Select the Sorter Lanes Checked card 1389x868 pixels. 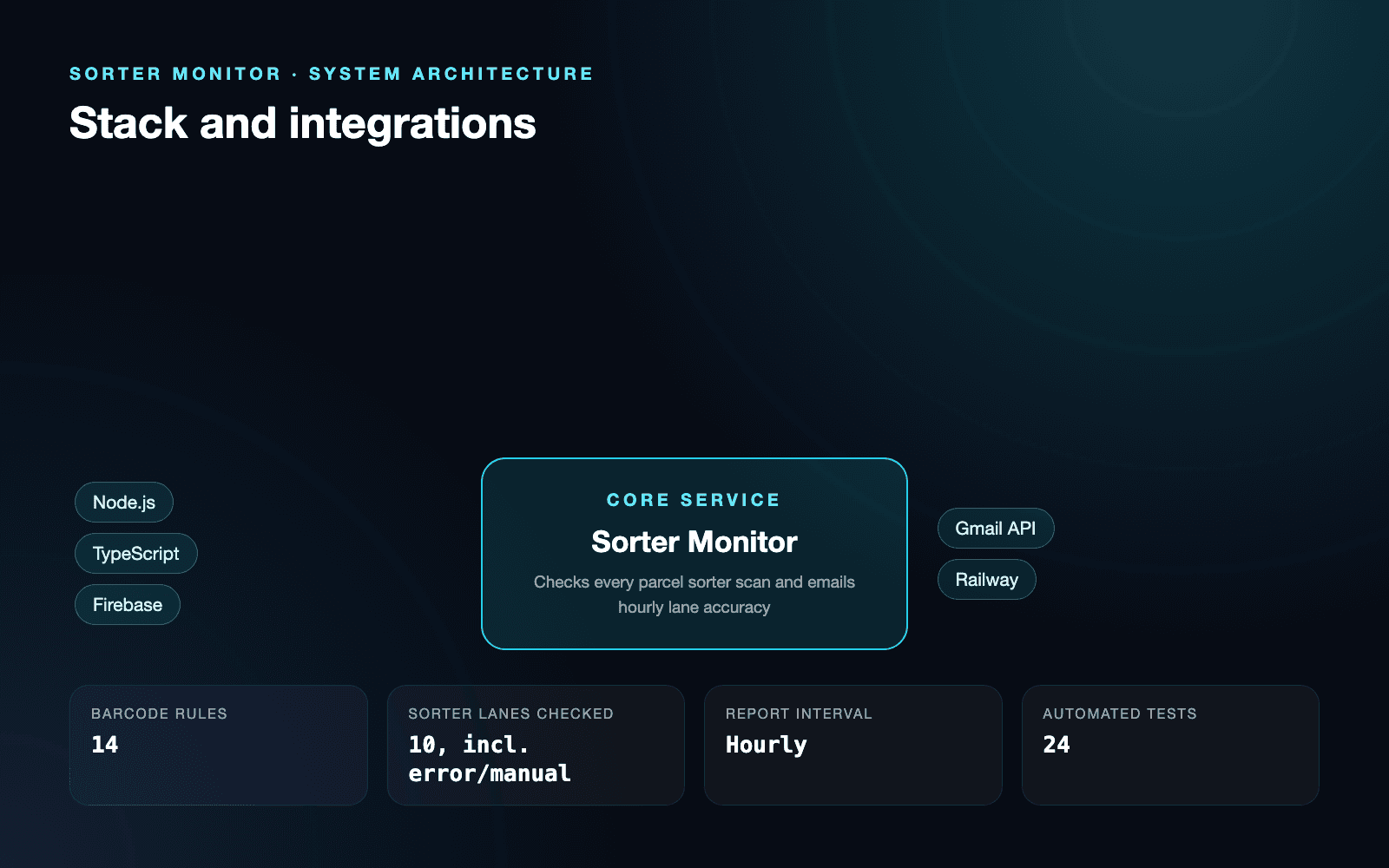pos(536,745)
